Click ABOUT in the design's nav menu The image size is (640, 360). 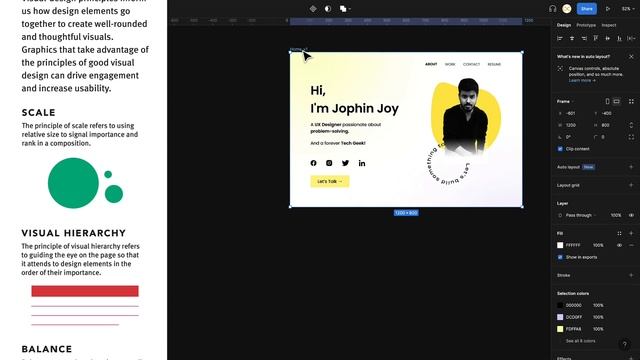431,64
